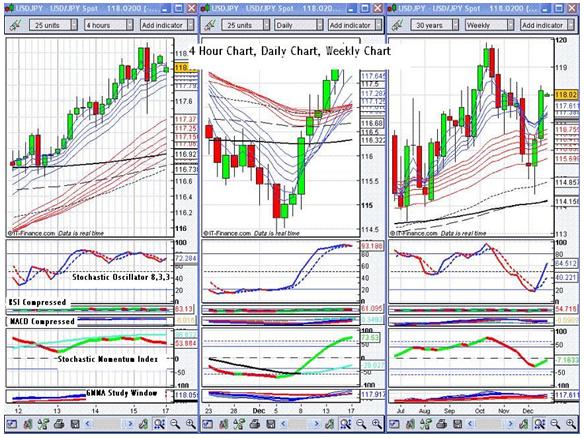The image size is (584, 438).
Task: Open wrench settings icon in Daily window
Action: [x=211, y=25]
